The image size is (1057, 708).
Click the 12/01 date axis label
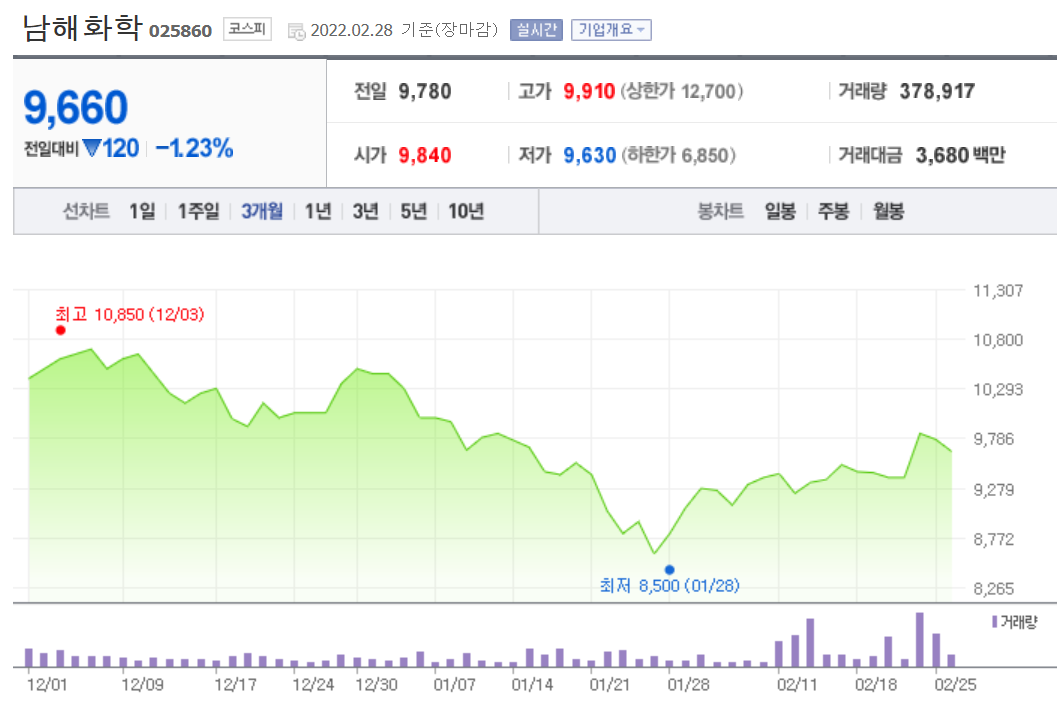pos(47,685)
